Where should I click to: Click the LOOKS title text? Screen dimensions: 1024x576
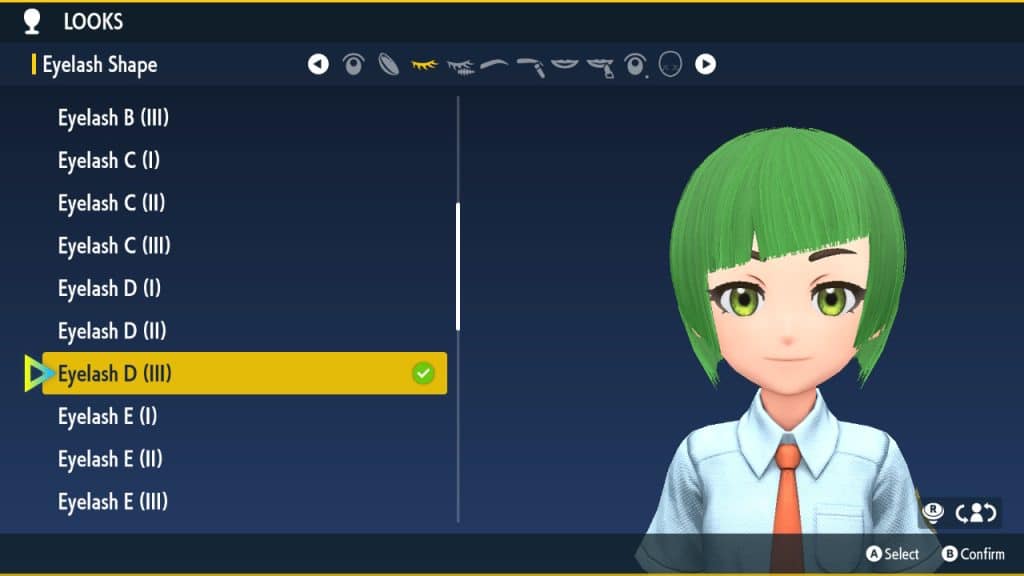pyautogui.click(x=93, y=22)
